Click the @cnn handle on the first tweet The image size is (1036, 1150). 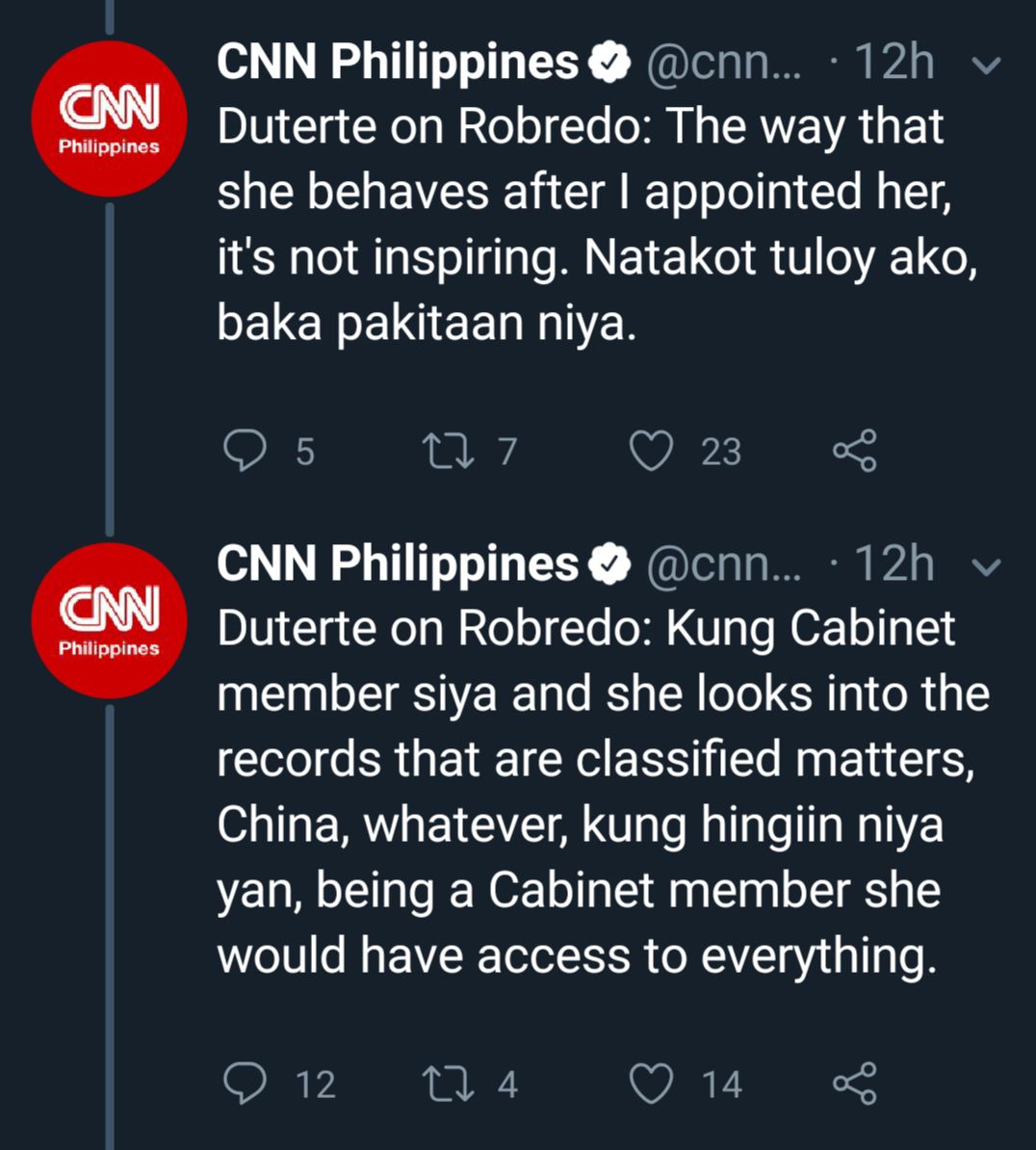click(x=722, y=64)
